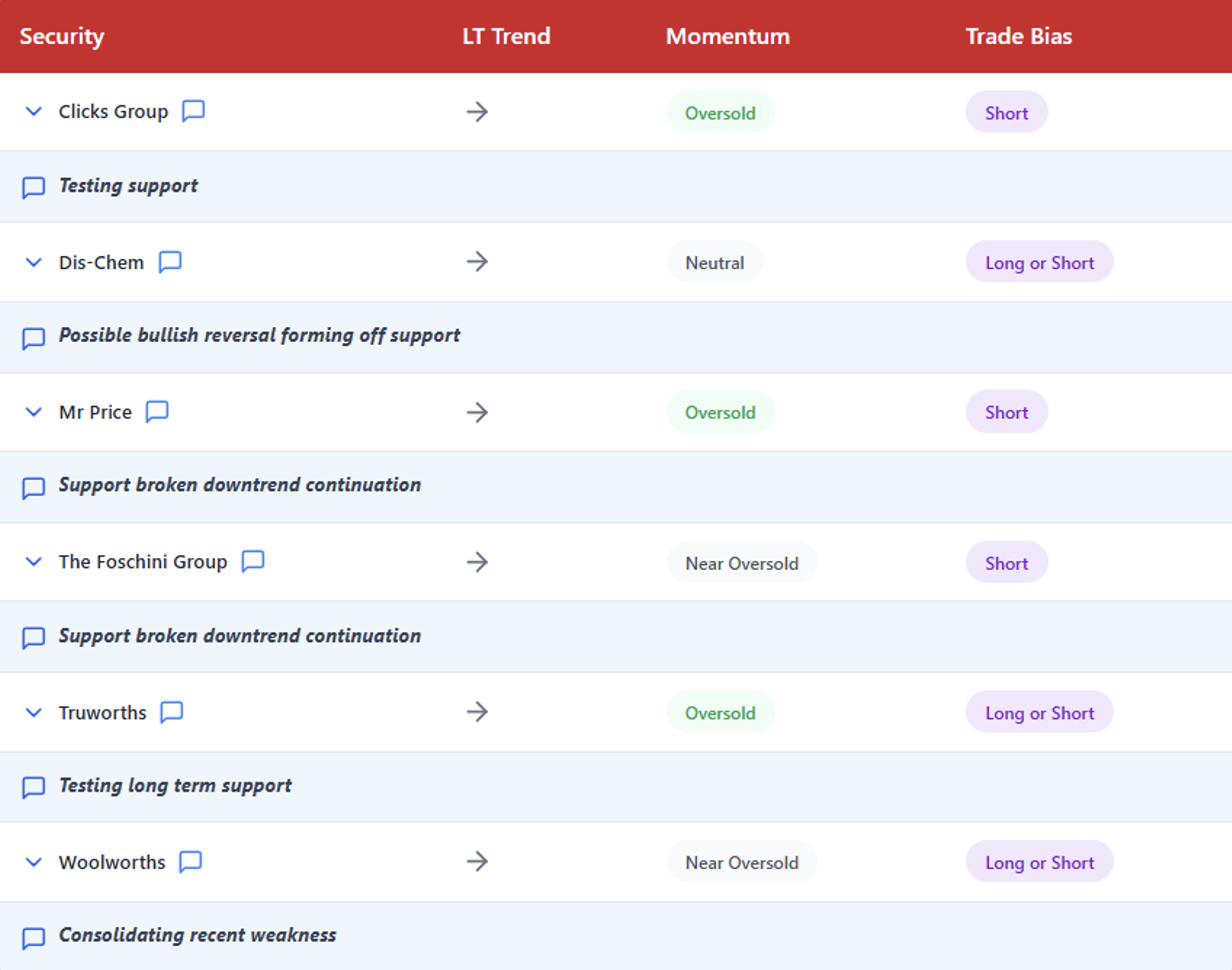Click LT Trend arrow for Clicks Group
Viewport: 1232px width, 970px height.
coord(477,112)
